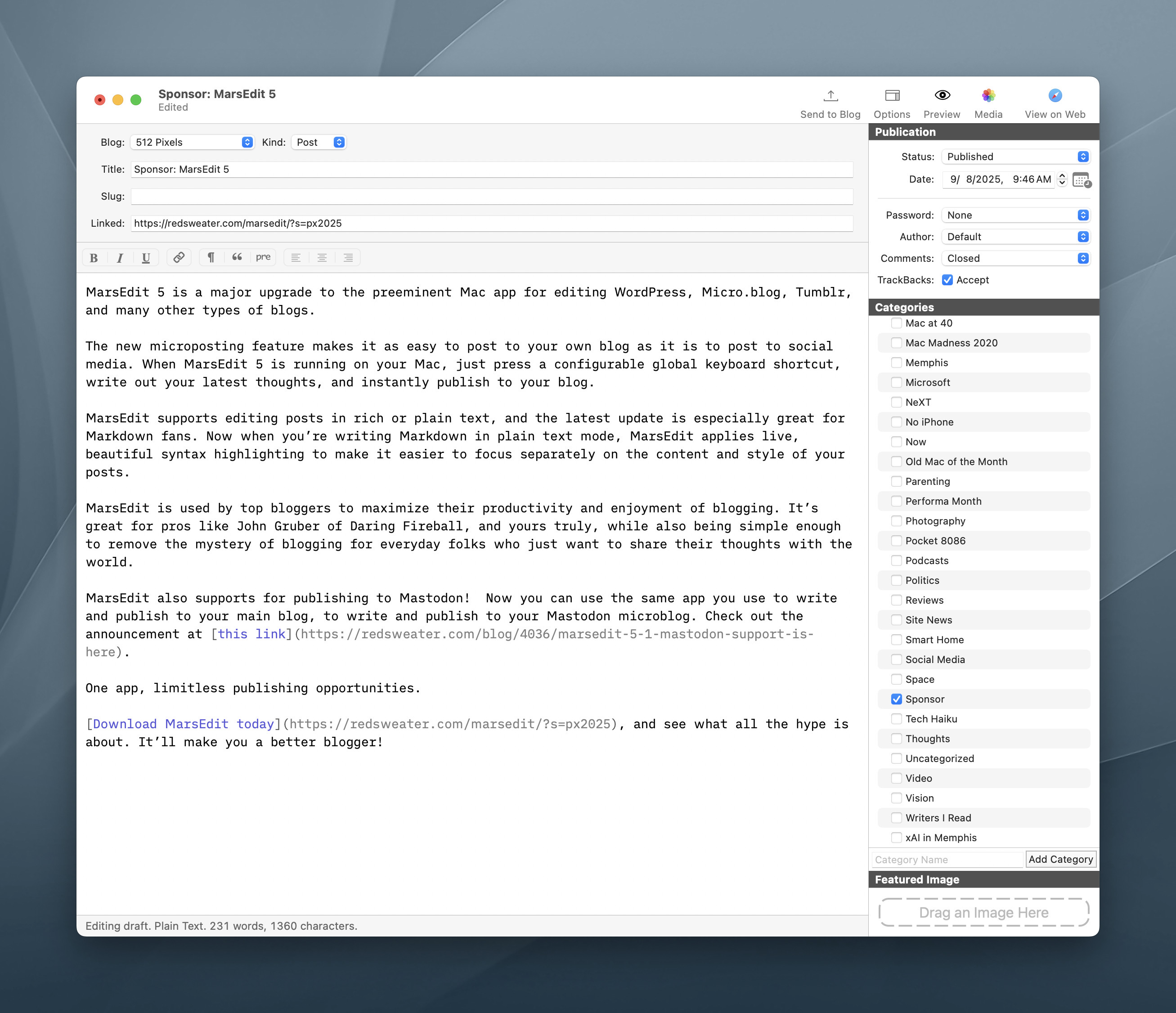This screenshot has width=1176, height=1013.
Task: Check the Smart Home category
Action: point(897,640)
